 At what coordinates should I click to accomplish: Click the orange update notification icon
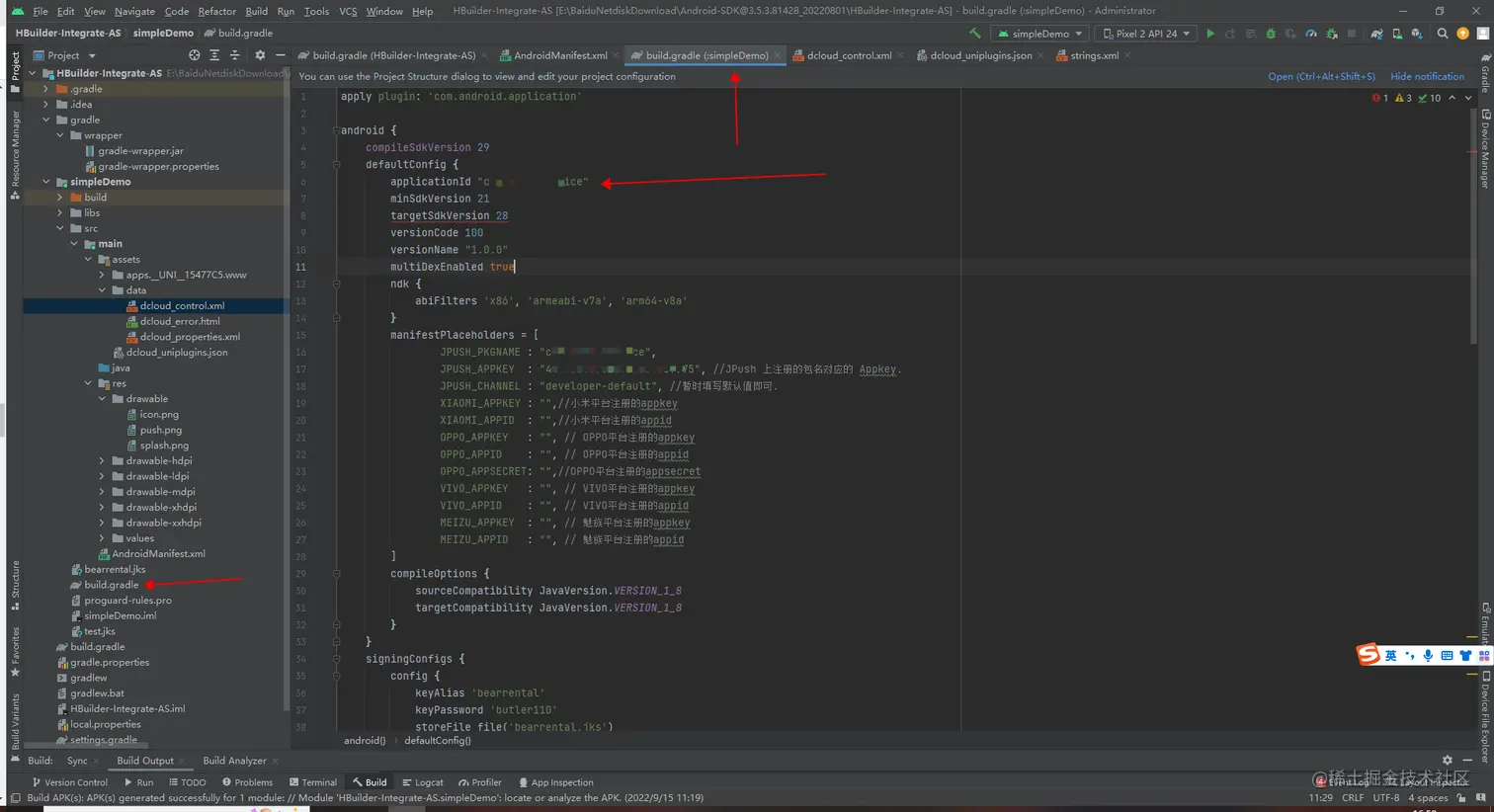tap(1463, 34)
